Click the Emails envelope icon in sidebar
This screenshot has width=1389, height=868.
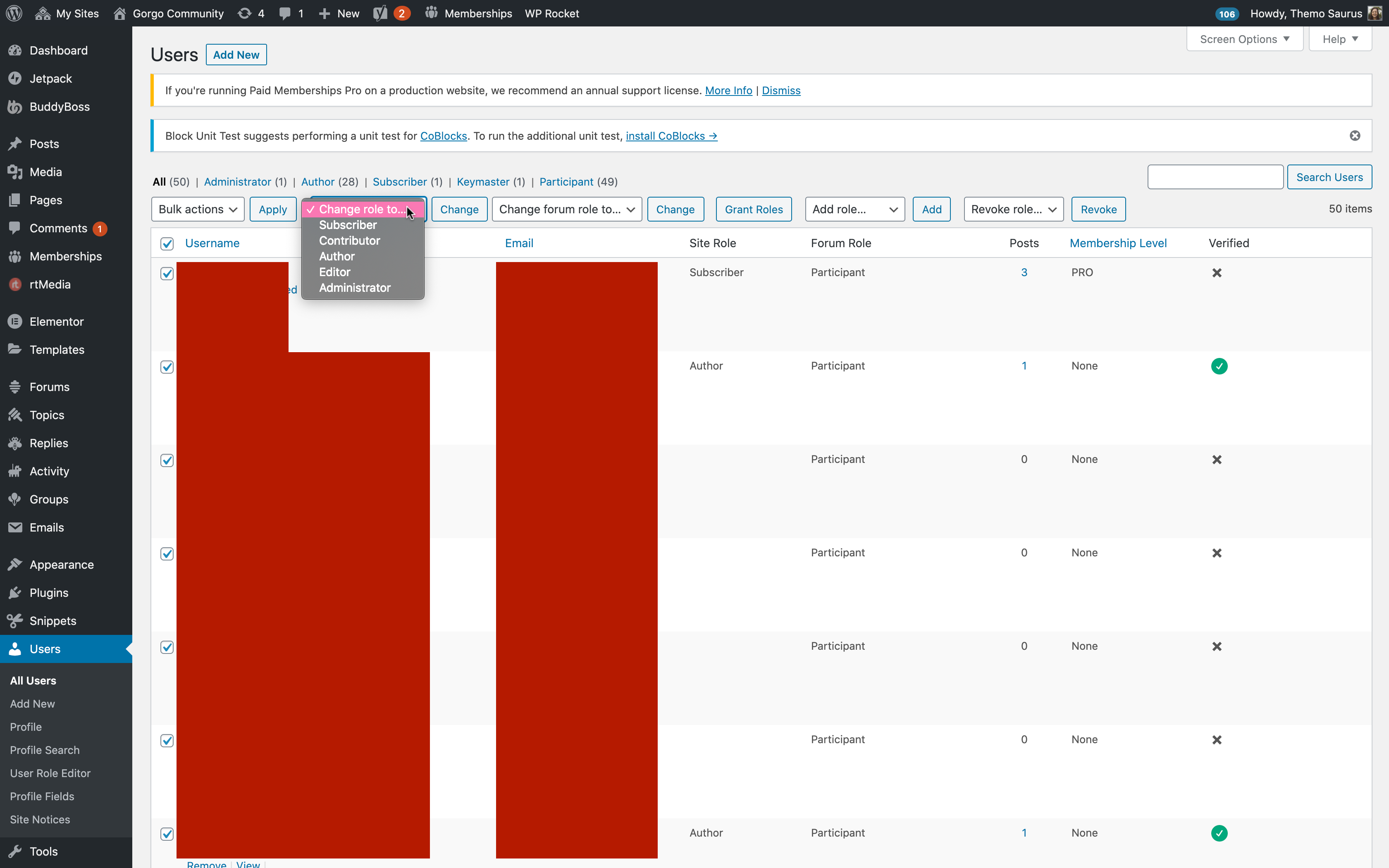pyautogui.click(x=15, y=527)
